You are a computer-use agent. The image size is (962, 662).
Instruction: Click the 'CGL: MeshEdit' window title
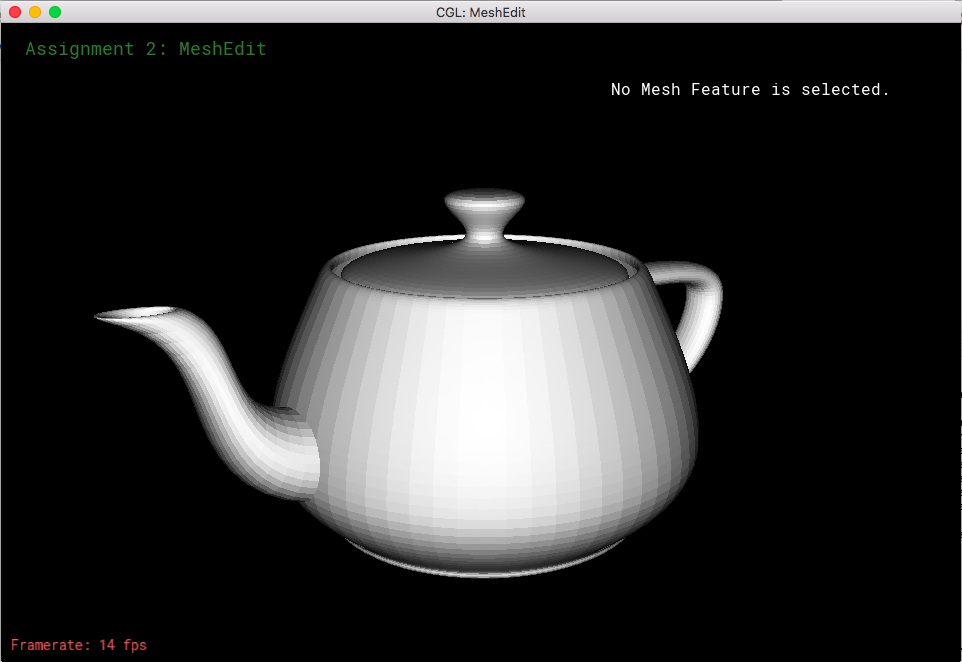[x=480, y=12]
